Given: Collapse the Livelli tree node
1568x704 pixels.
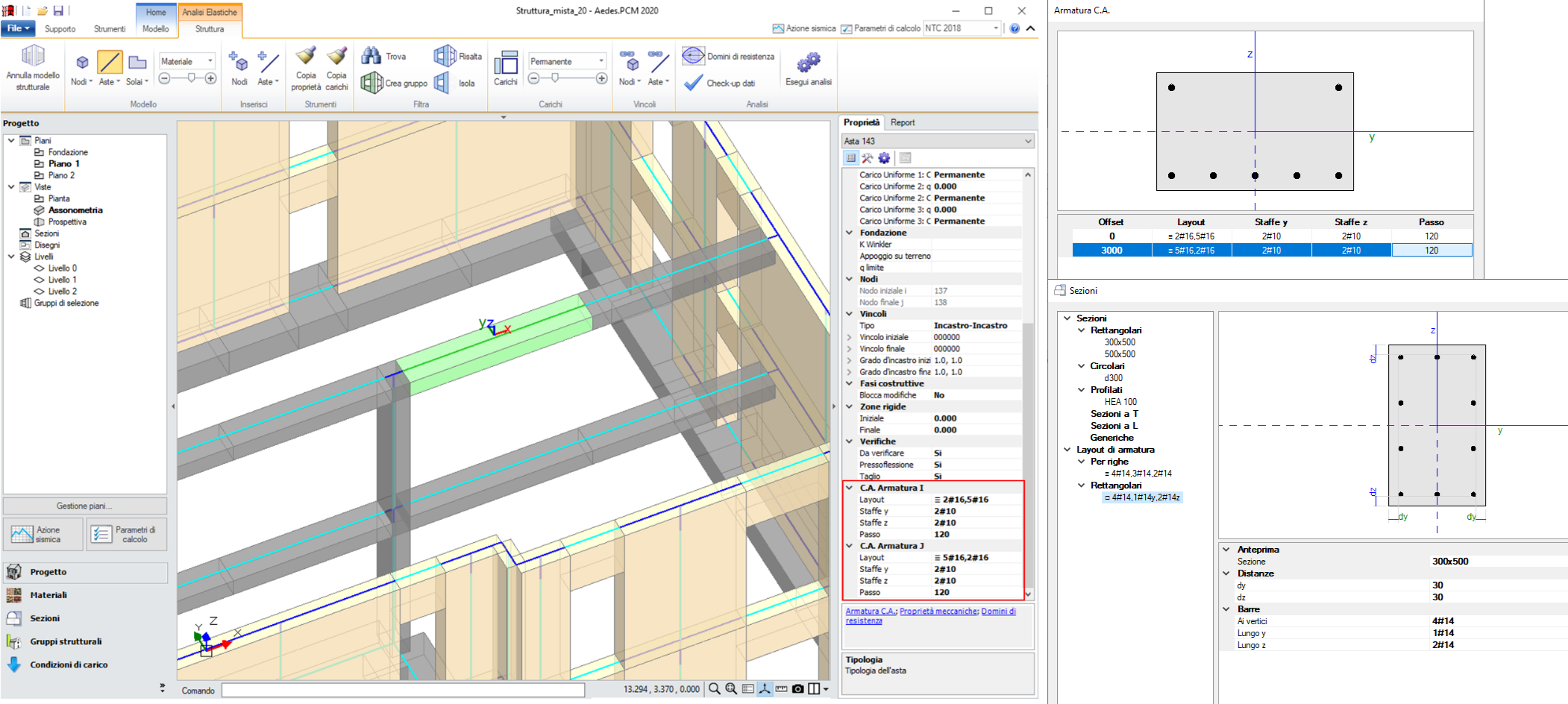Looking at the screenshot, I should (x=11, y=257).
